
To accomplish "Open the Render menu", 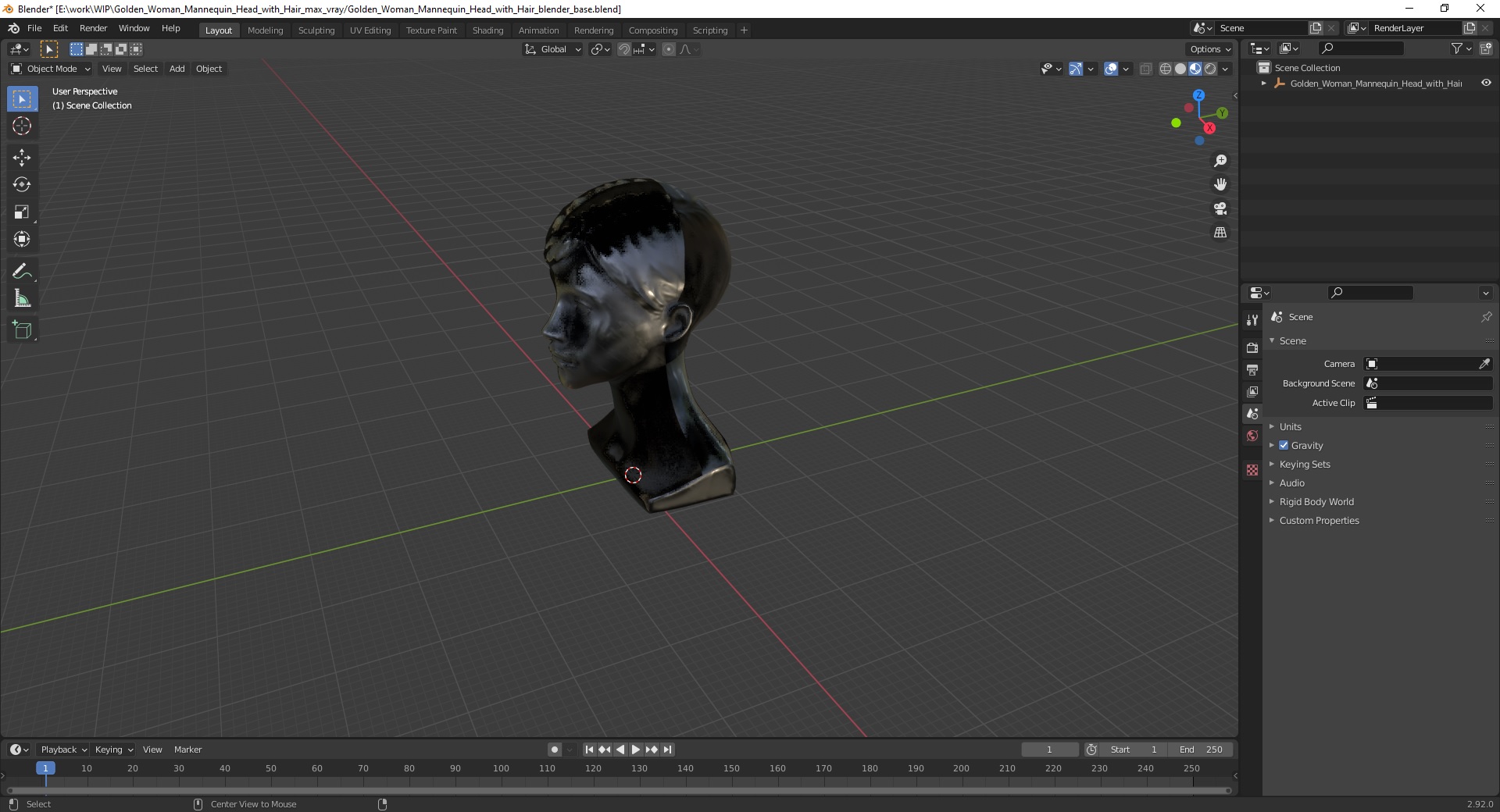I will [93, 28].
